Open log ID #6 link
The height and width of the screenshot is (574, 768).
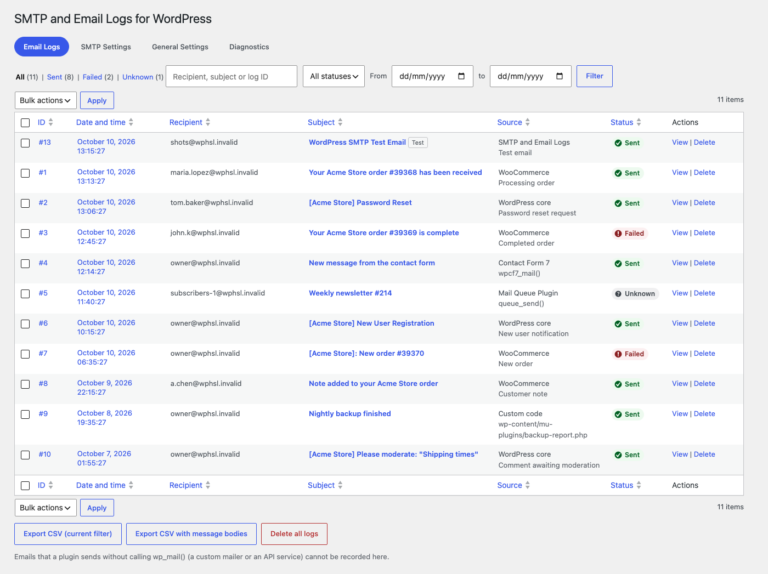coord(43,323)
